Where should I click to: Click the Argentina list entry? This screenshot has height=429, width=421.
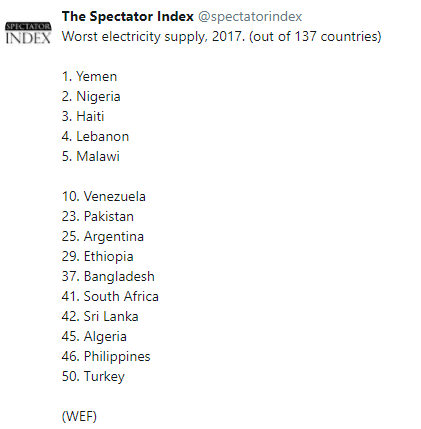(103, 237)
